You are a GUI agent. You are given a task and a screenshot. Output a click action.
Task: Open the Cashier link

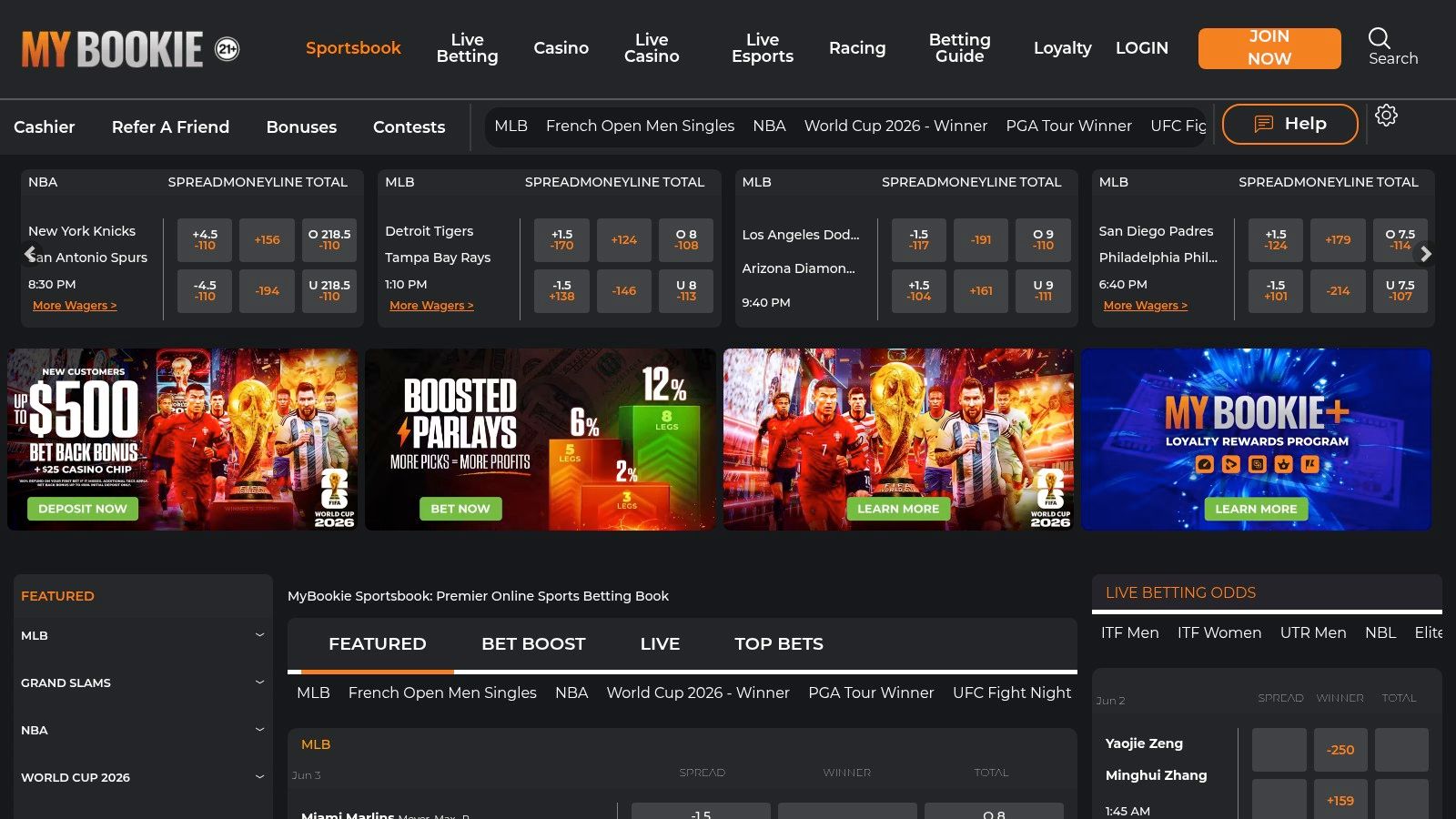44,127
